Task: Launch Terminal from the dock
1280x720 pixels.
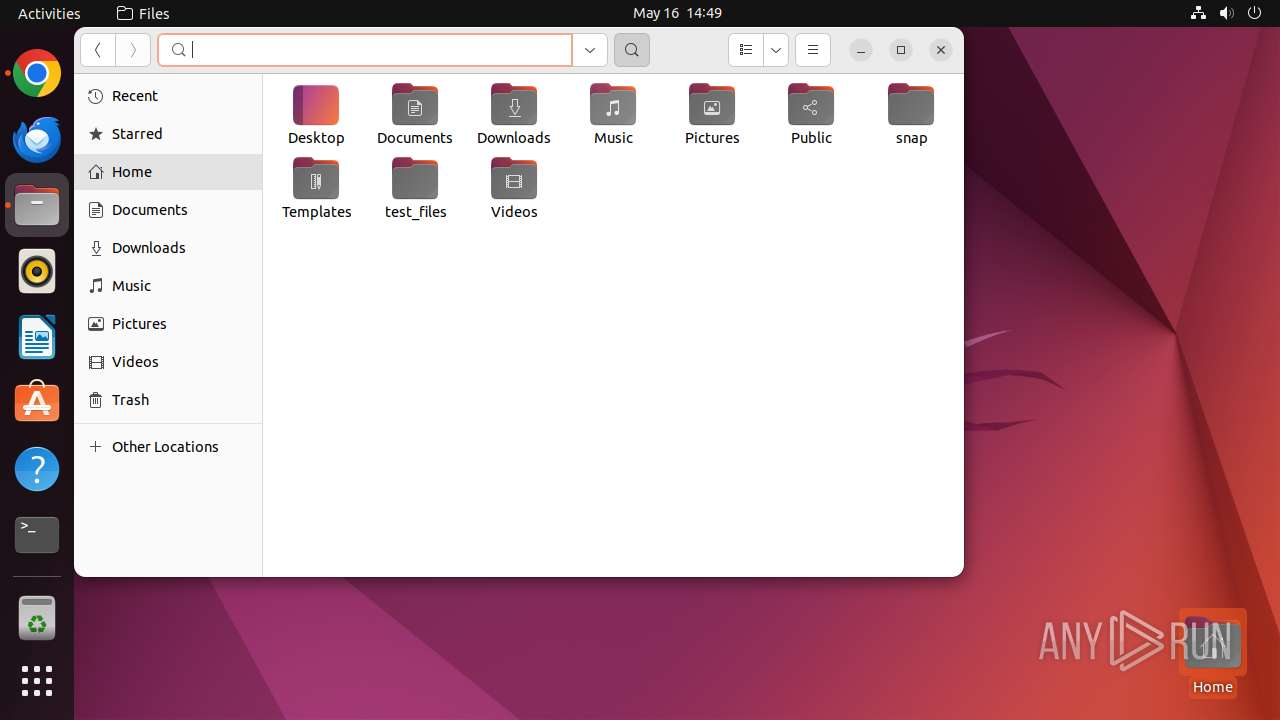Action: coord(37,535)
